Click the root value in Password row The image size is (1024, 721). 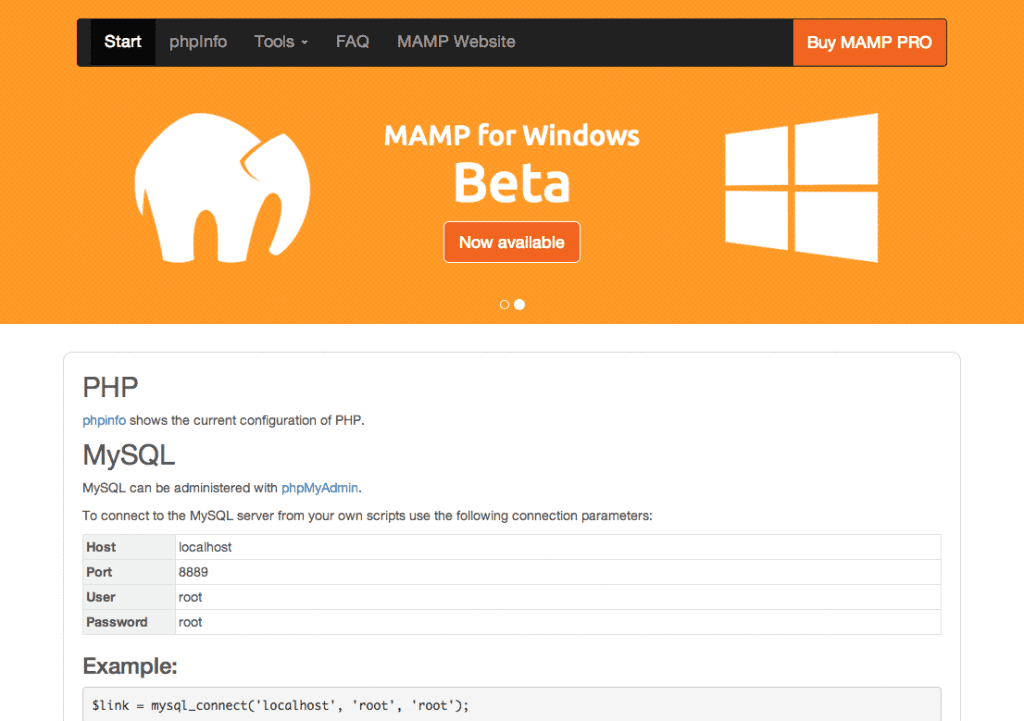[558, 622]
